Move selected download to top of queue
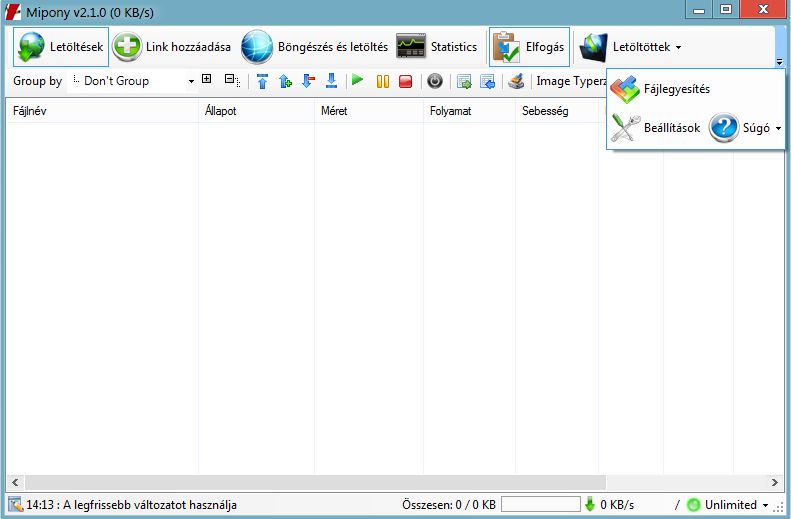791x519 pixels. pos(262,81)
